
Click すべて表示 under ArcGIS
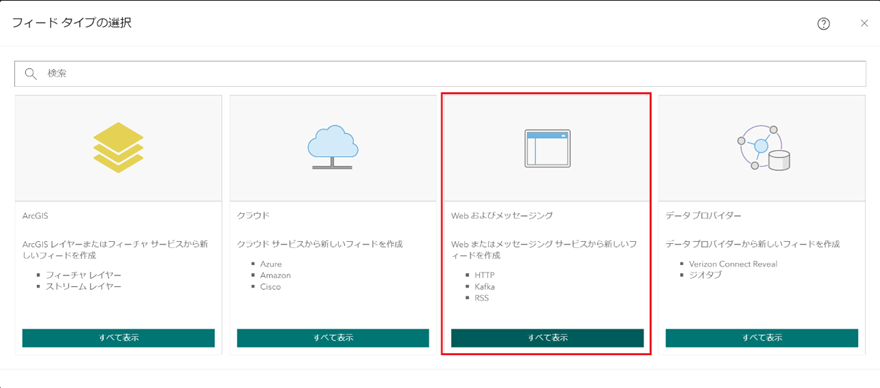click(118, 338)
